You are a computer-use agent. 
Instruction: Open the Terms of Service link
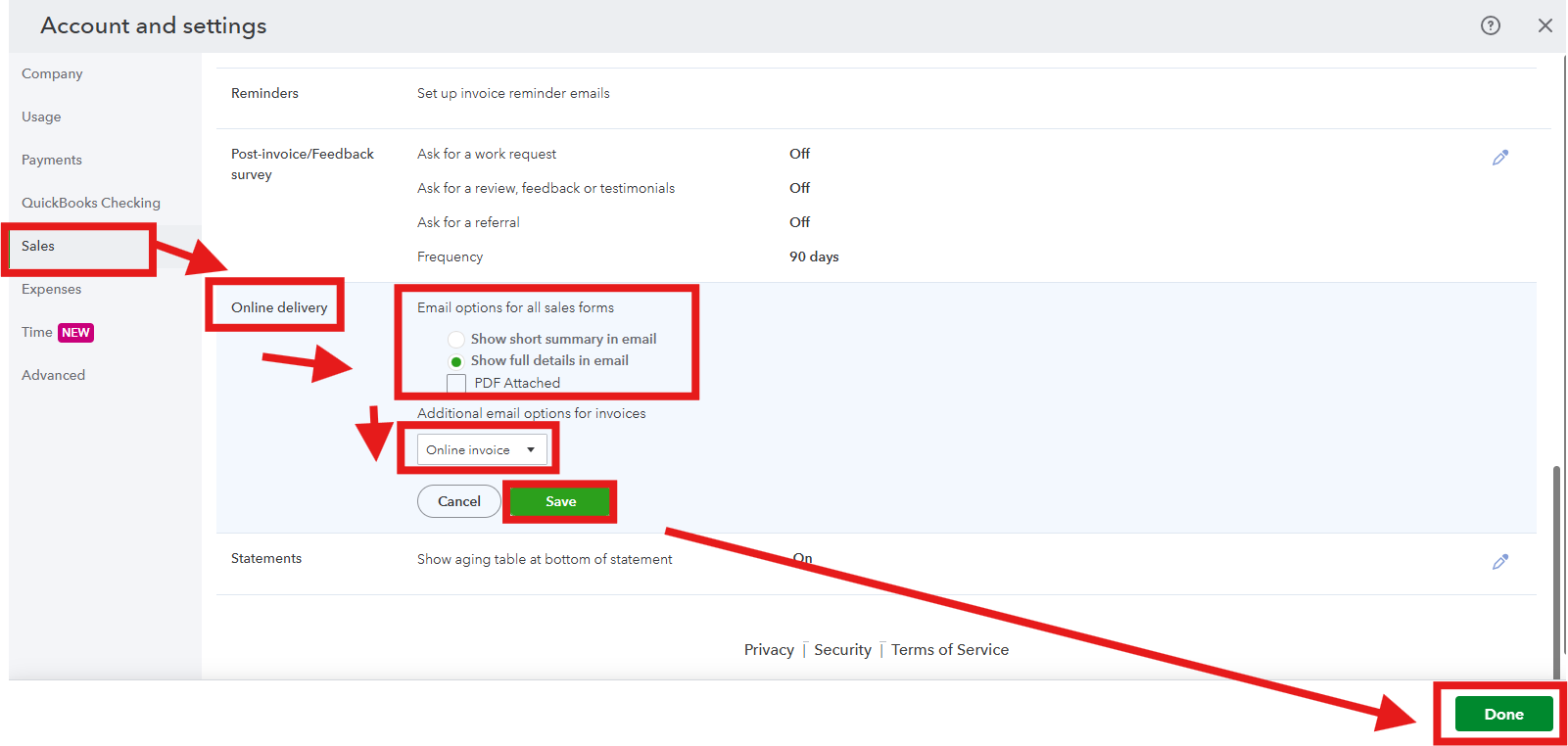(x=950, y=650)
